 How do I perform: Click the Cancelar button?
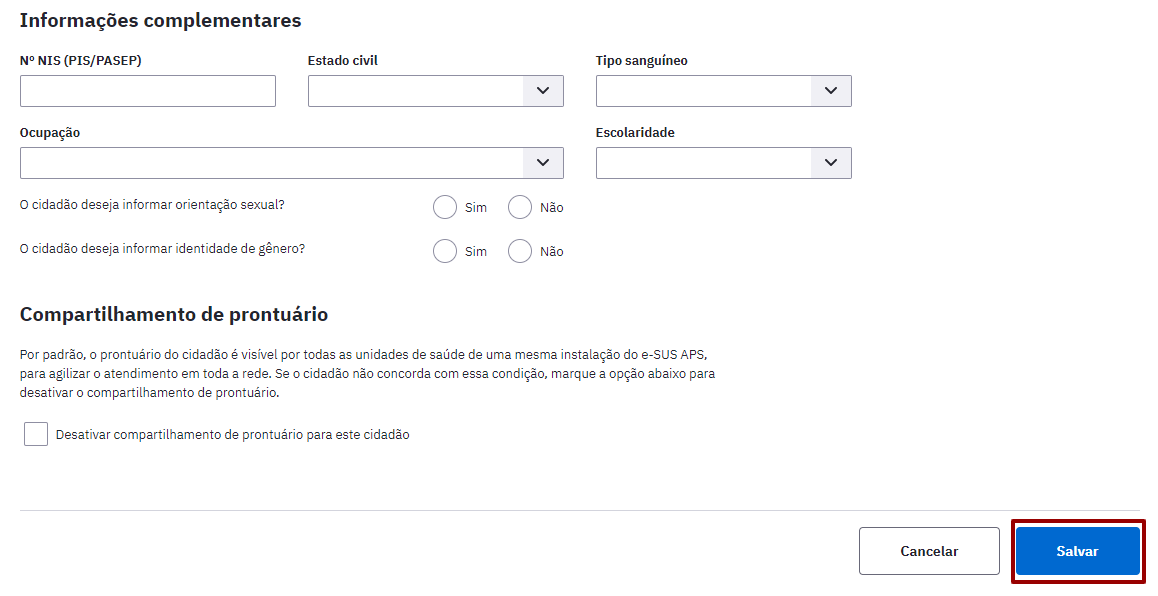point(929,551)
